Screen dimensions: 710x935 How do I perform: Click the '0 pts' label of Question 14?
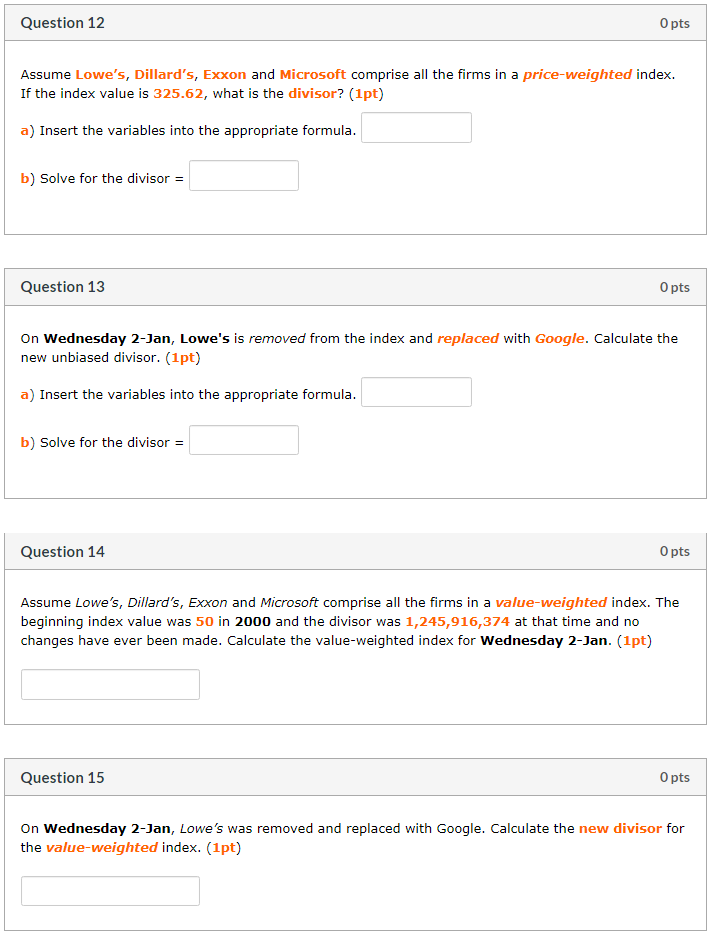[674, 552]
